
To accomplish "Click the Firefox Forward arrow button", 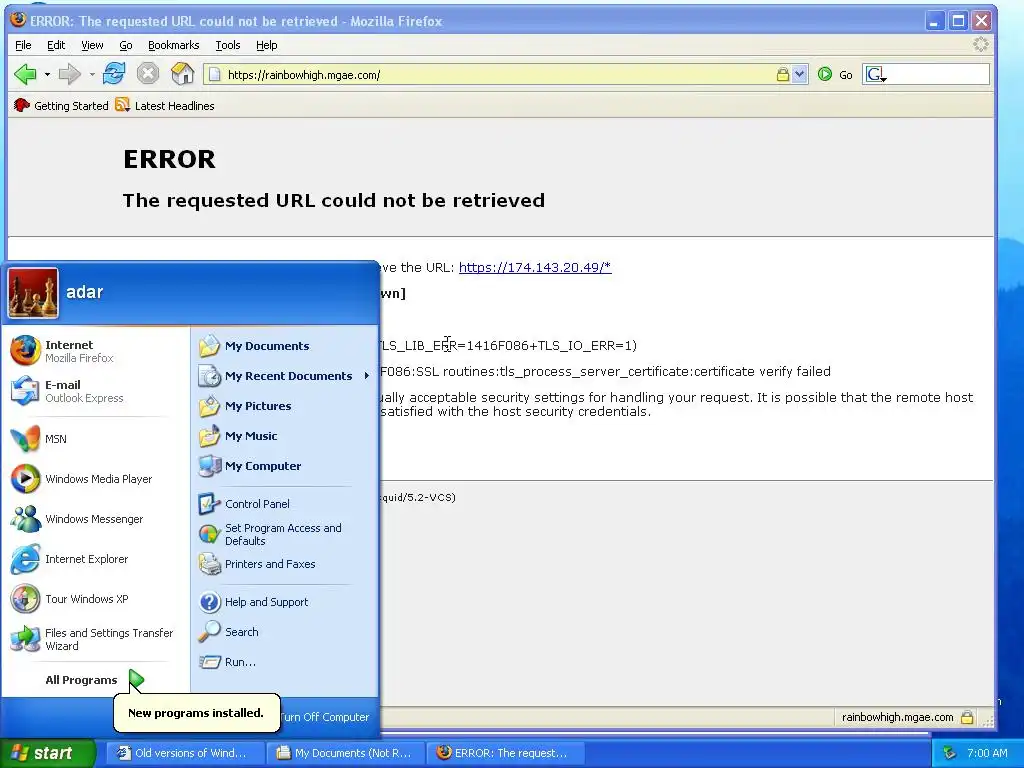I will click(69, 74).
